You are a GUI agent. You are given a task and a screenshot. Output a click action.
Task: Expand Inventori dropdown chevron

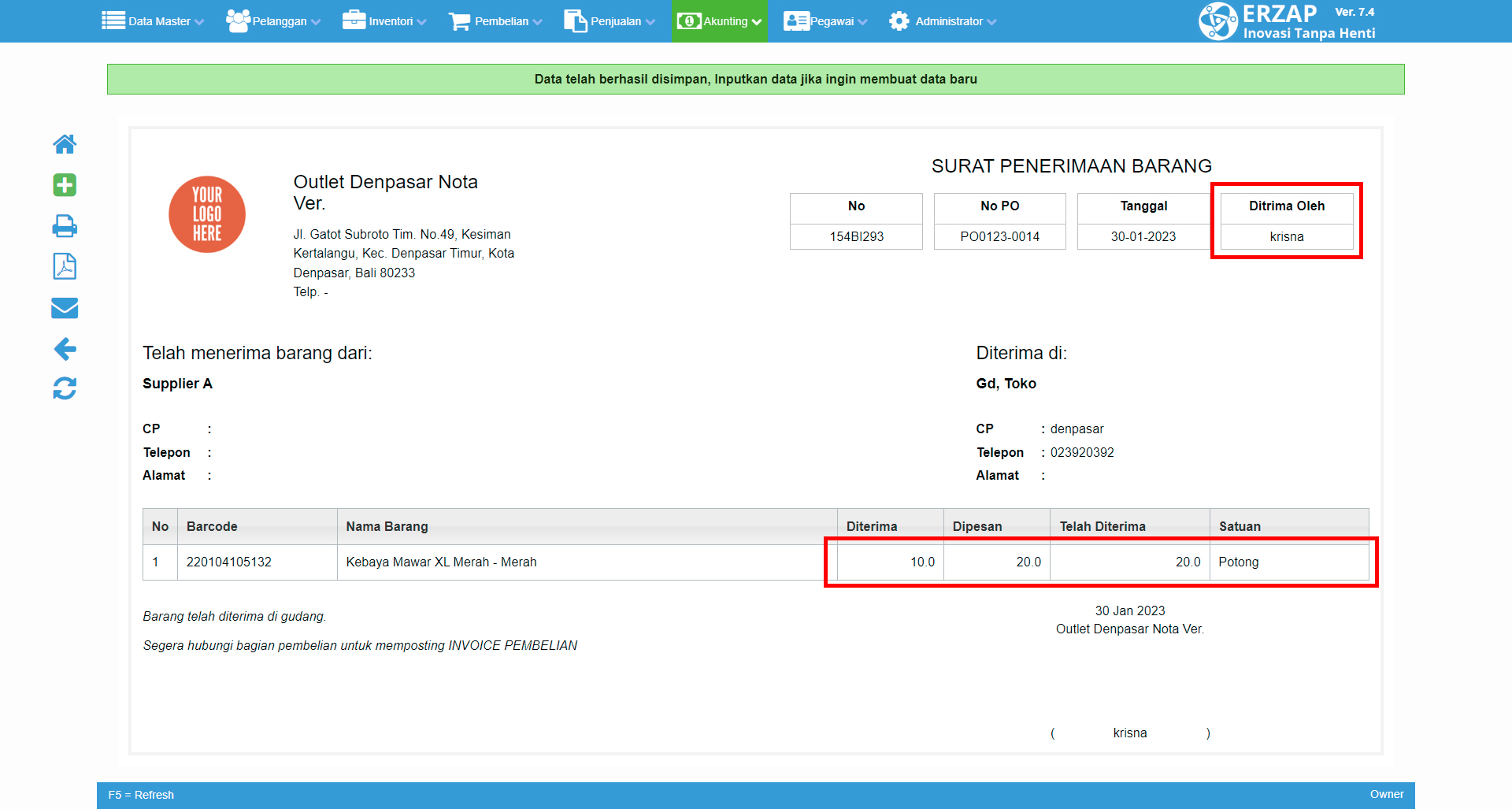click(421, 22)
